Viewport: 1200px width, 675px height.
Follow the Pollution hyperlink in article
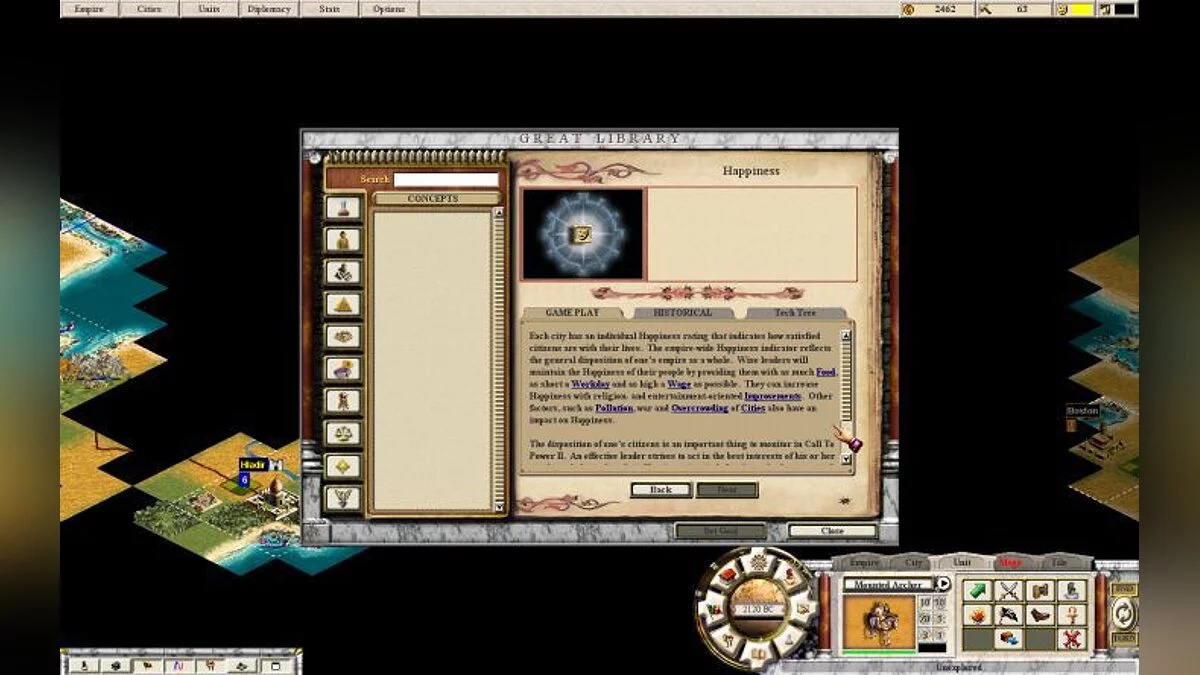(x=614, y=408)
